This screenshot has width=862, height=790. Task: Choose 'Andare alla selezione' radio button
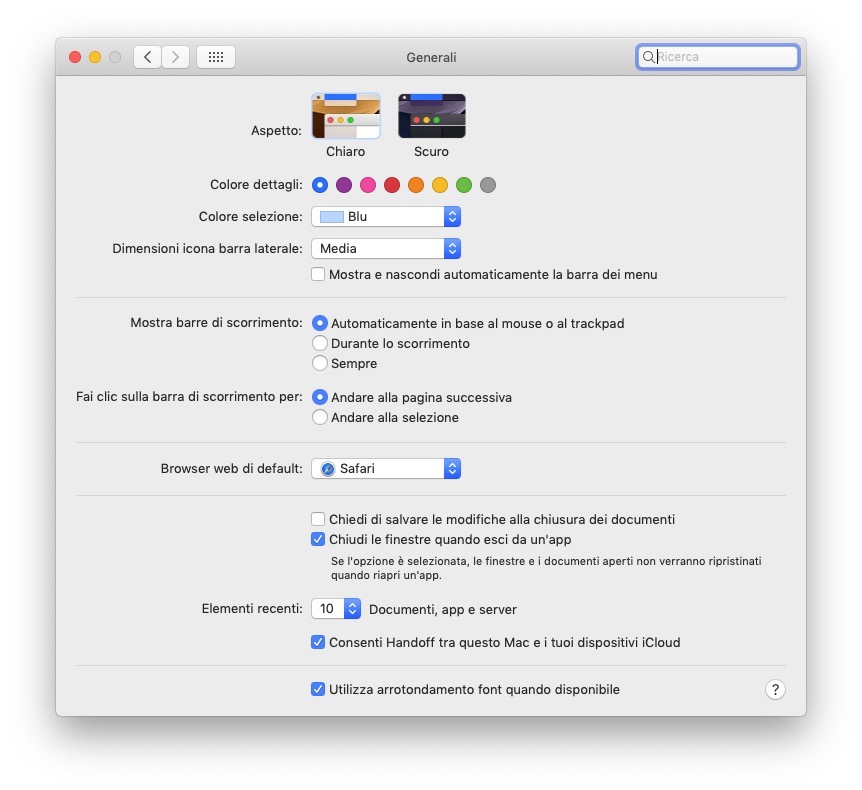(x=320, y=417)
